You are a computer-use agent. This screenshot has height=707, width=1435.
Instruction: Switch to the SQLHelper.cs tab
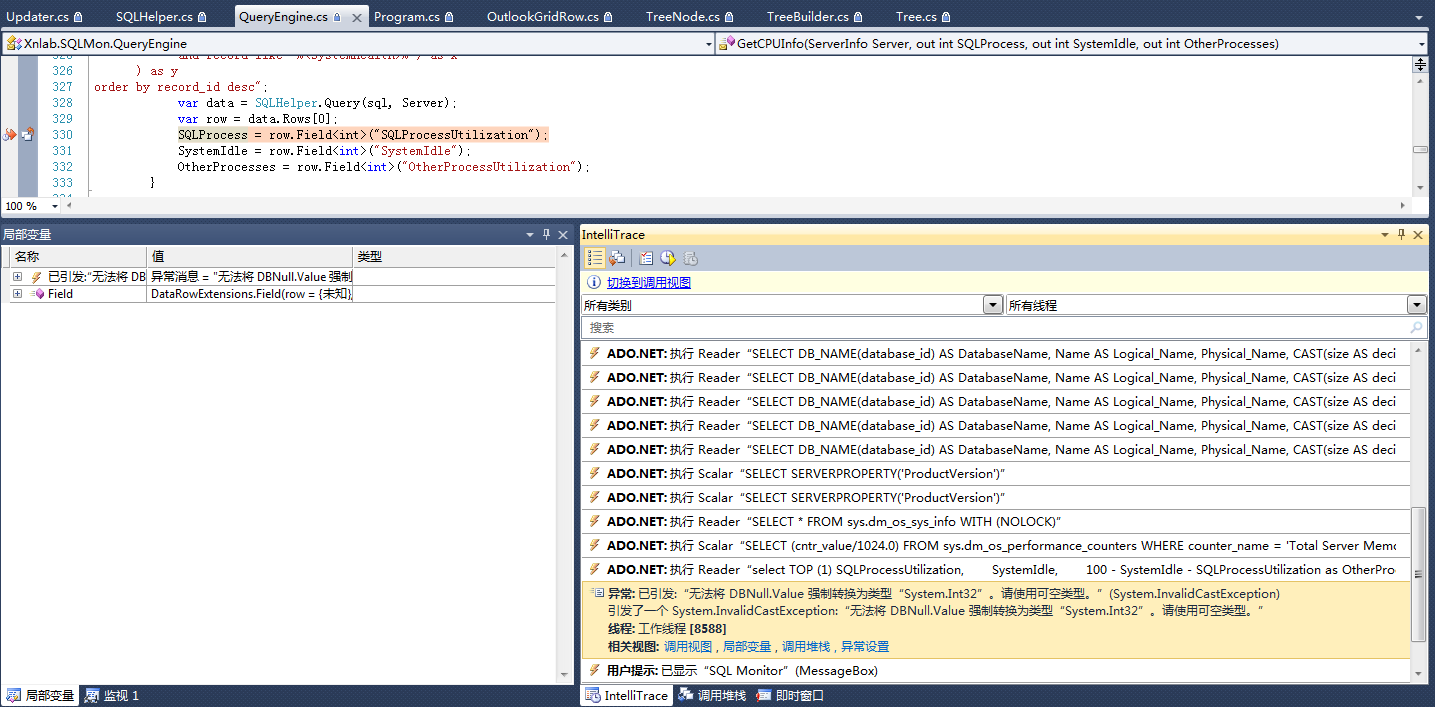click(154, 17)
